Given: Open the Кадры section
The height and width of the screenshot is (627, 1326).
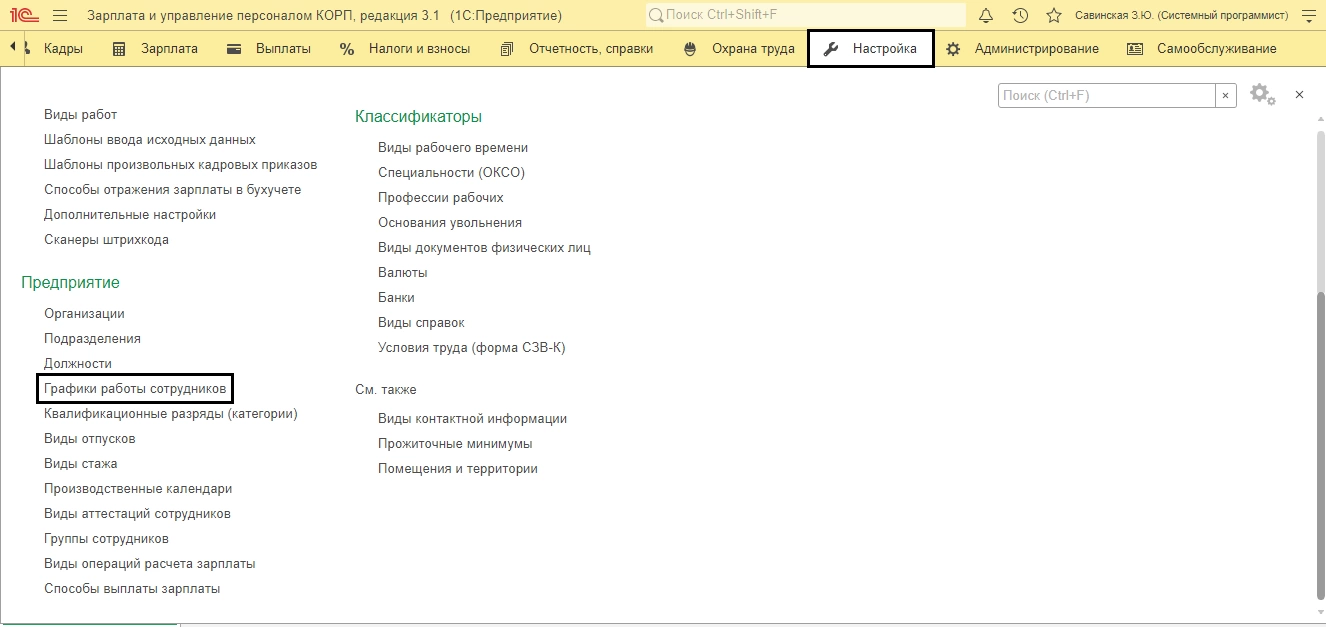Looking at the screenshot, I should point(63,48).
